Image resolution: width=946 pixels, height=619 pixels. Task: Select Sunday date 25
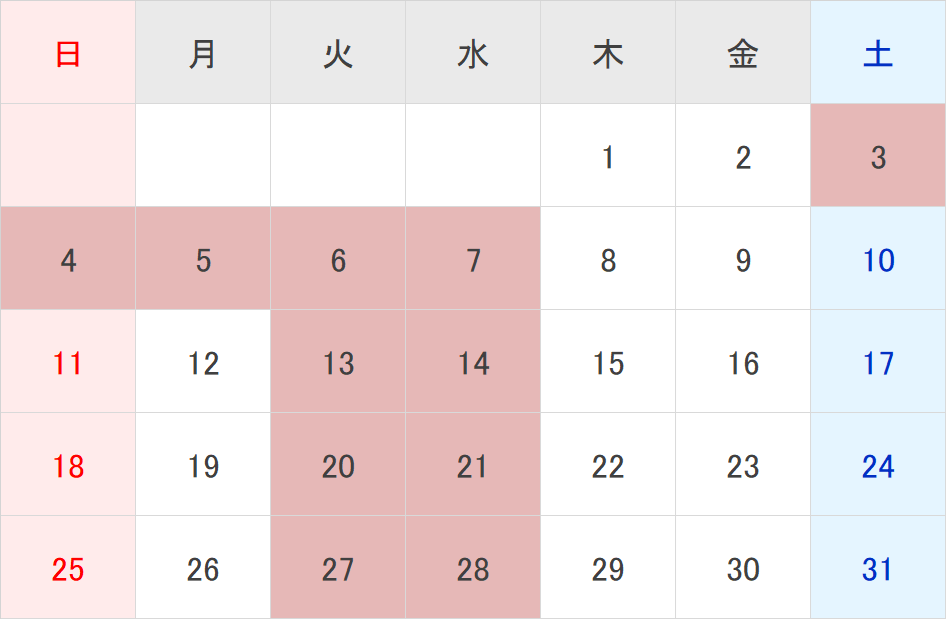click(68, 568)
